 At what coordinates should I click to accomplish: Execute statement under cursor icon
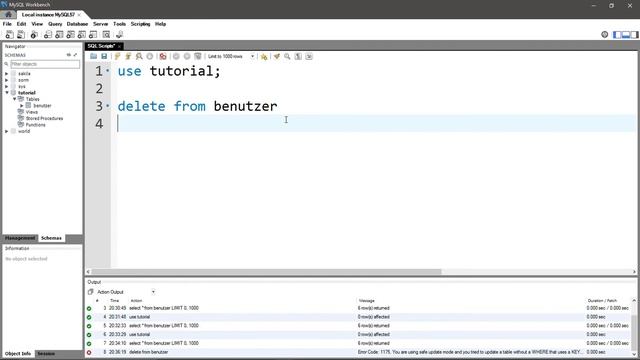click(128, 56)
